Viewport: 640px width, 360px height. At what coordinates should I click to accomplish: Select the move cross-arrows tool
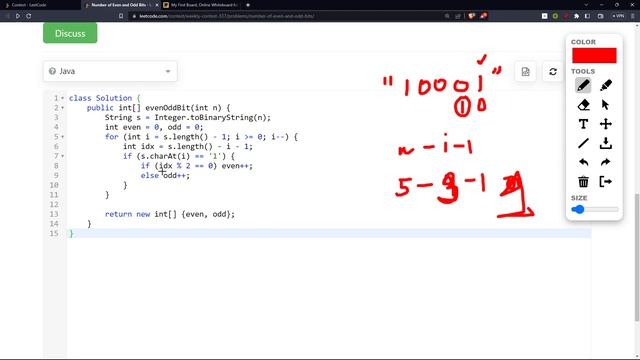click(606, 124)
